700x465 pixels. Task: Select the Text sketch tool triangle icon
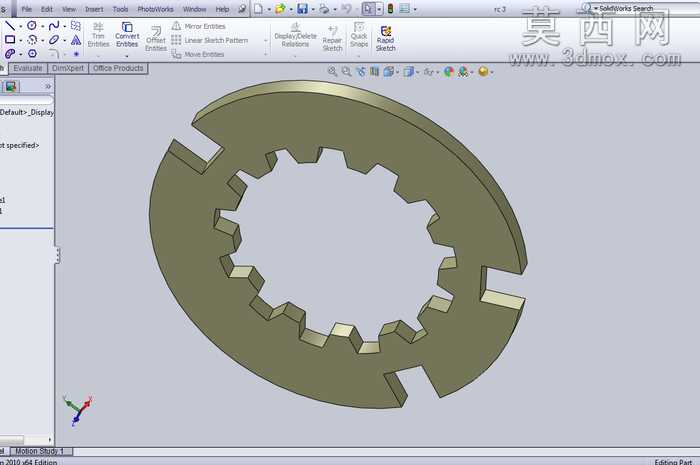(x=76, y=40)
